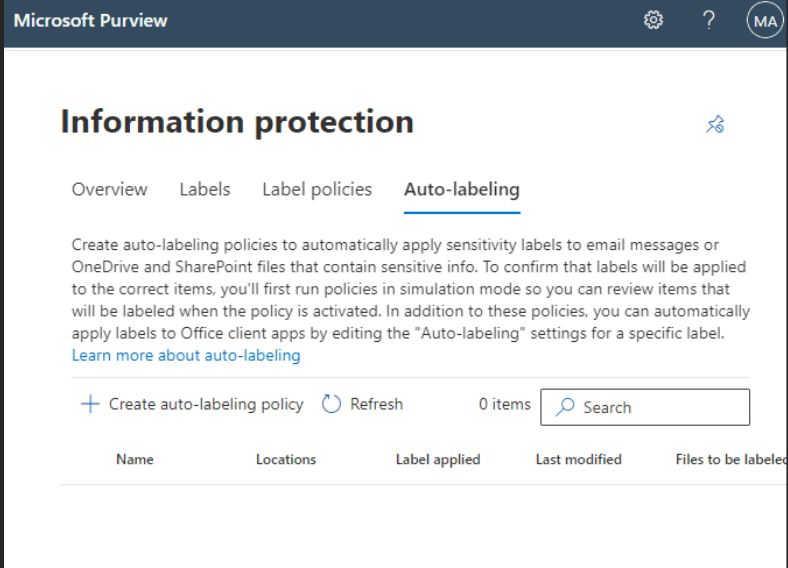Viewport: 788px width, 568px height.
Task: Click the Label applied column header
Action: (x=438, y=459)
